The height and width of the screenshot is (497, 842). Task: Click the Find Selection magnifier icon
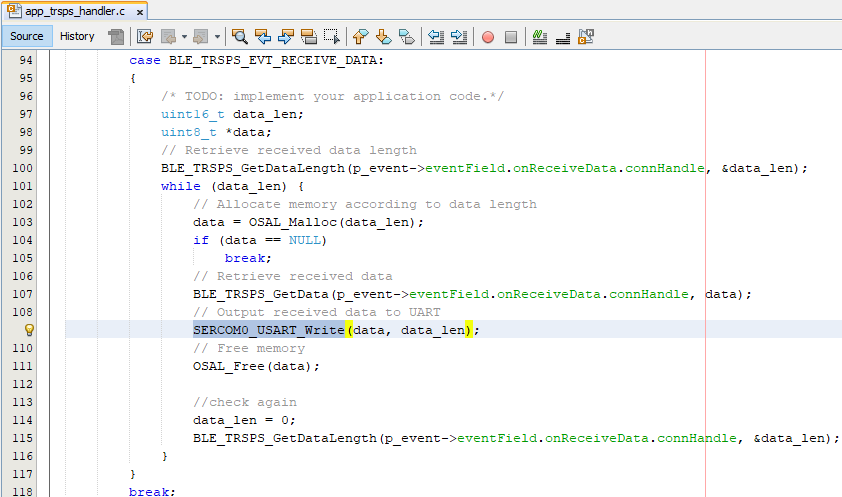(x=240, y=37)
